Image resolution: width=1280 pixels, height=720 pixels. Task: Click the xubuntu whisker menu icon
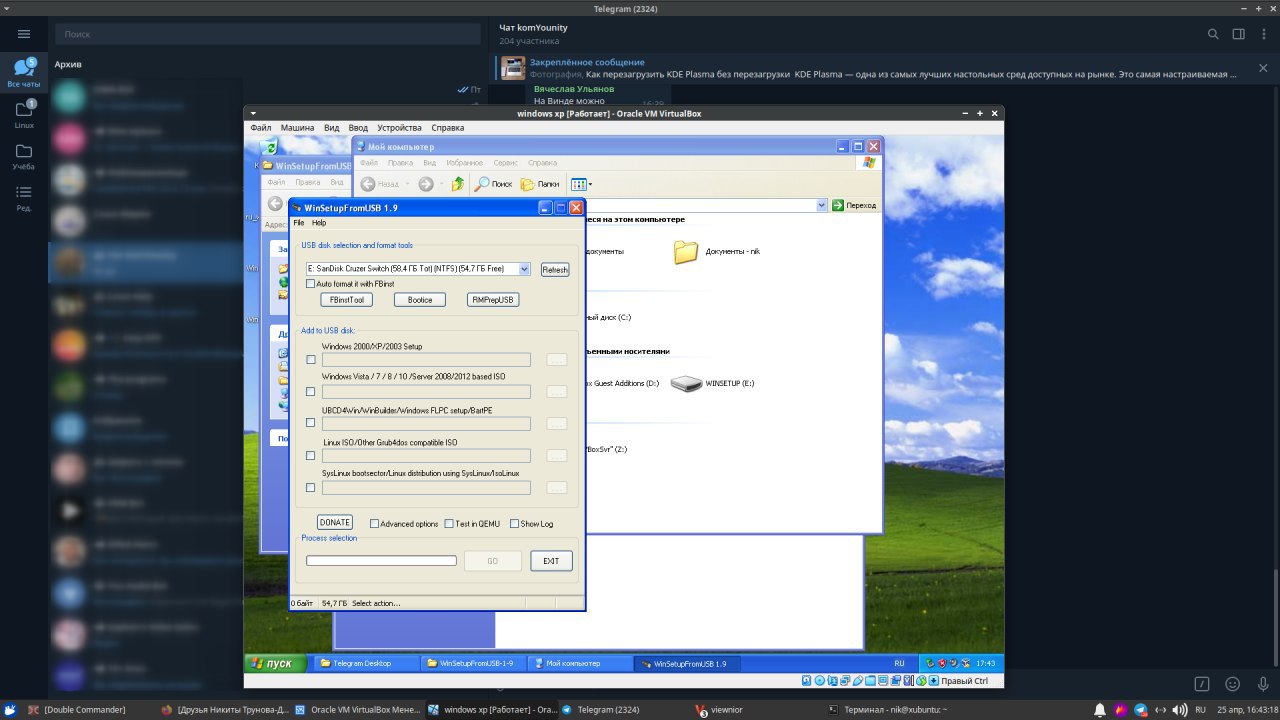pyautogui.click(x=10, y=710)
